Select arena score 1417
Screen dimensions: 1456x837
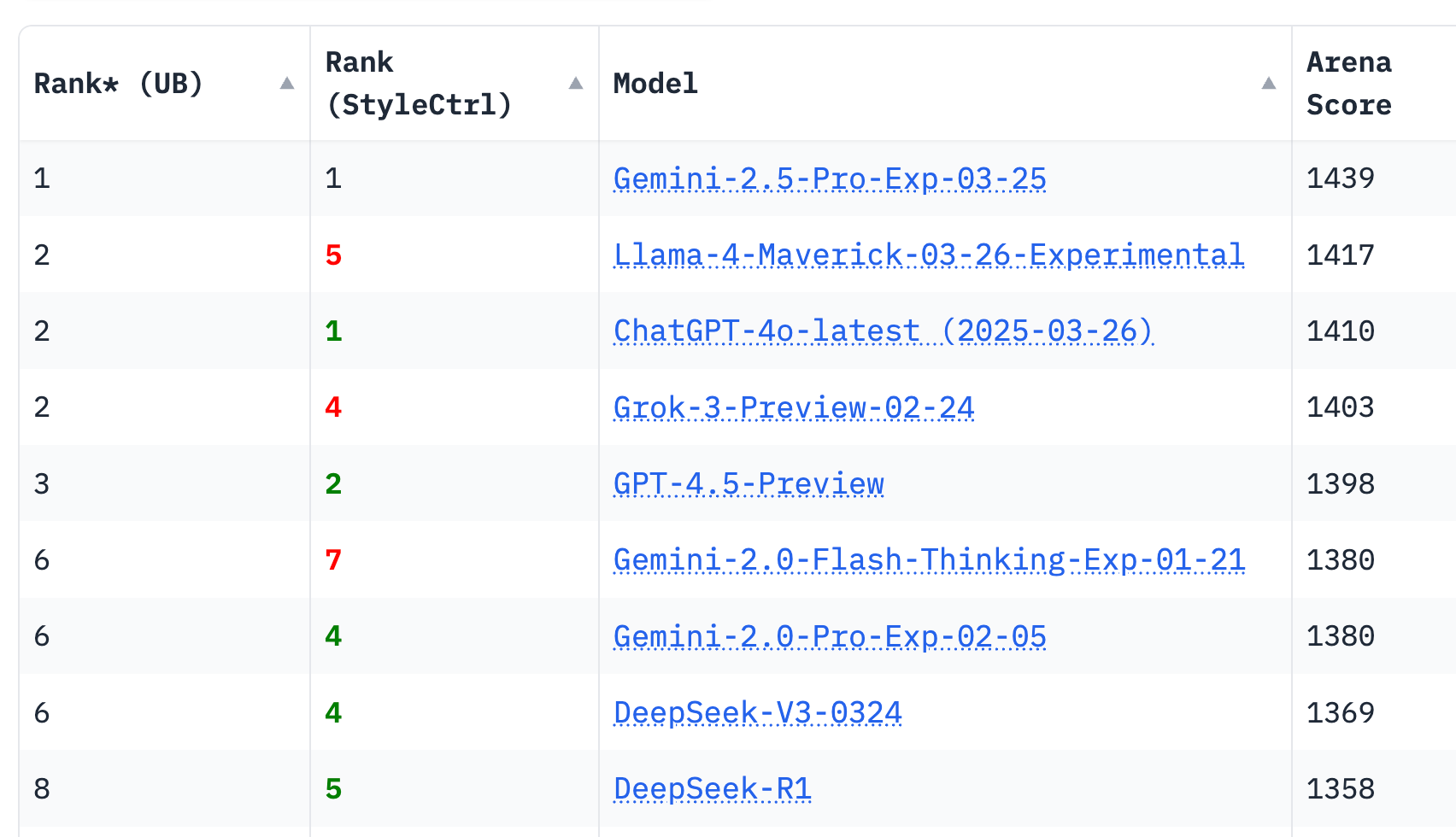1341,255
